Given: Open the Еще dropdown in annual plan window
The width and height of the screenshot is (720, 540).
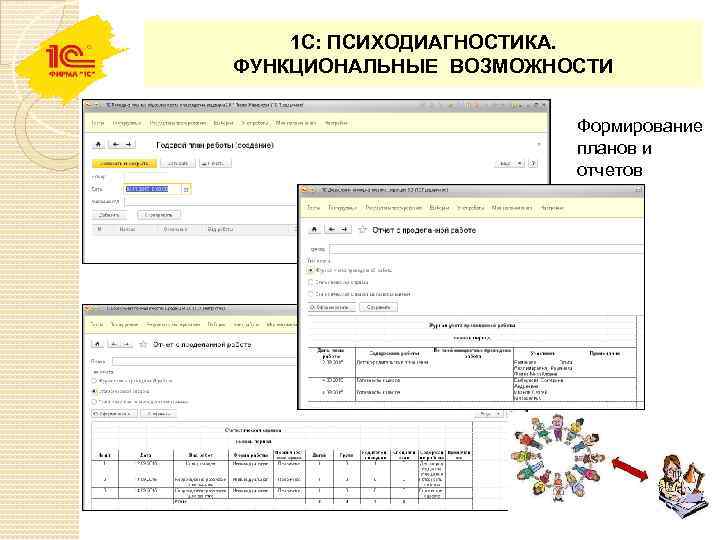Looking at the screenshot, I should point(509,163).
